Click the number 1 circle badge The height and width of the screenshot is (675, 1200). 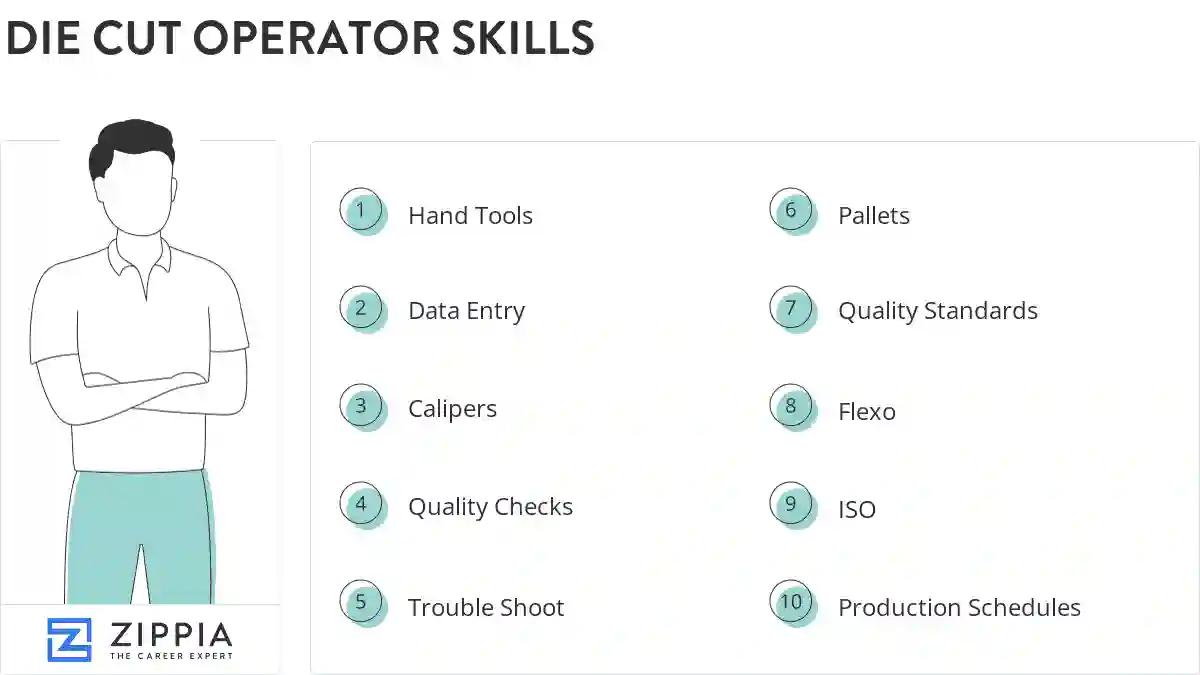[x=361, y=211]
